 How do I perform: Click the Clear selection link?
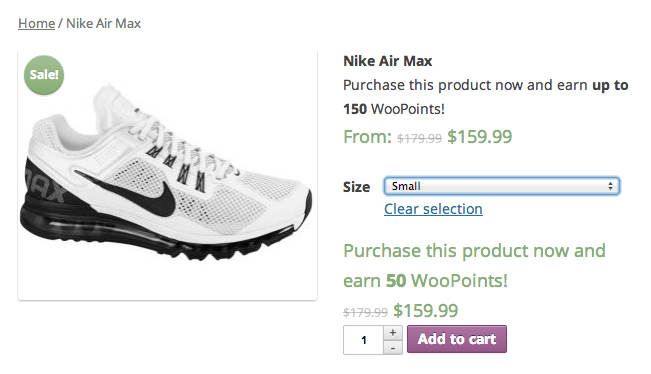433,209
